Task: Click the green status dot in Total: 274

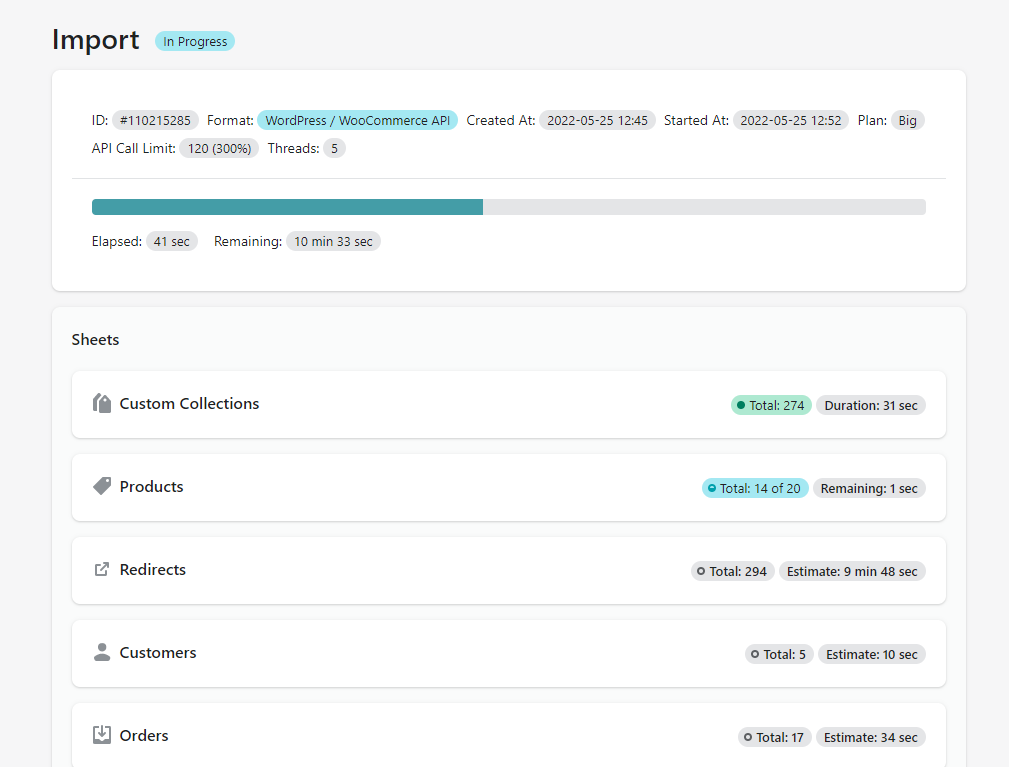Action: [x=741, y=405]
